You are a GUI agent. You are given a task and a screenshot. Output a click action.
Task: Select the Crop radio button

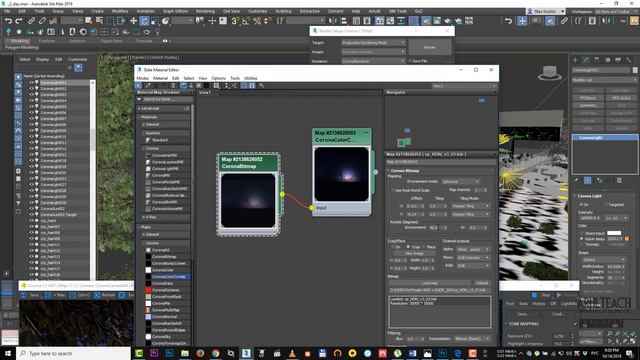pos(408,247)
